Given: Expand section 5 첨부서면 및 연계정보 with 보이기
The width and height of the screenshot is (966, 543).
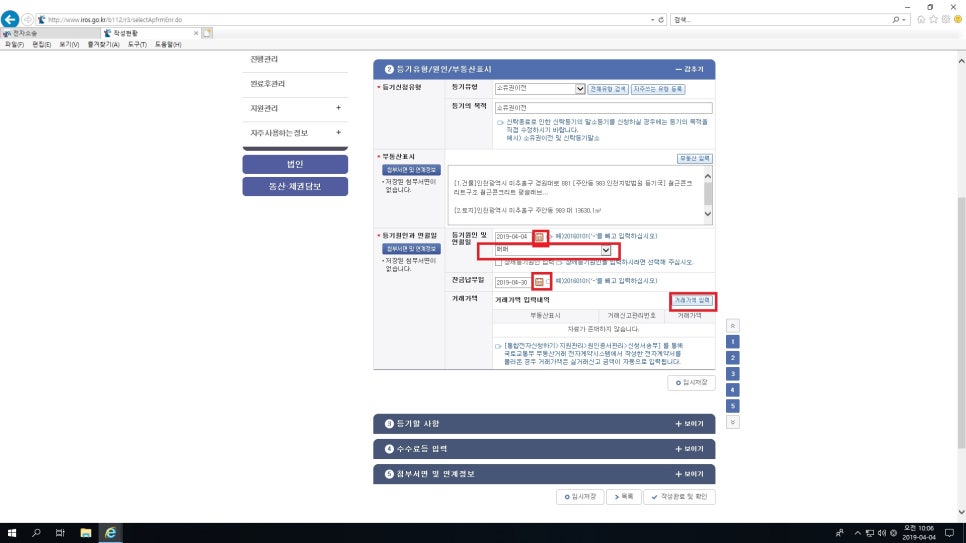Looking at the screenshot, I should (689, 474).
